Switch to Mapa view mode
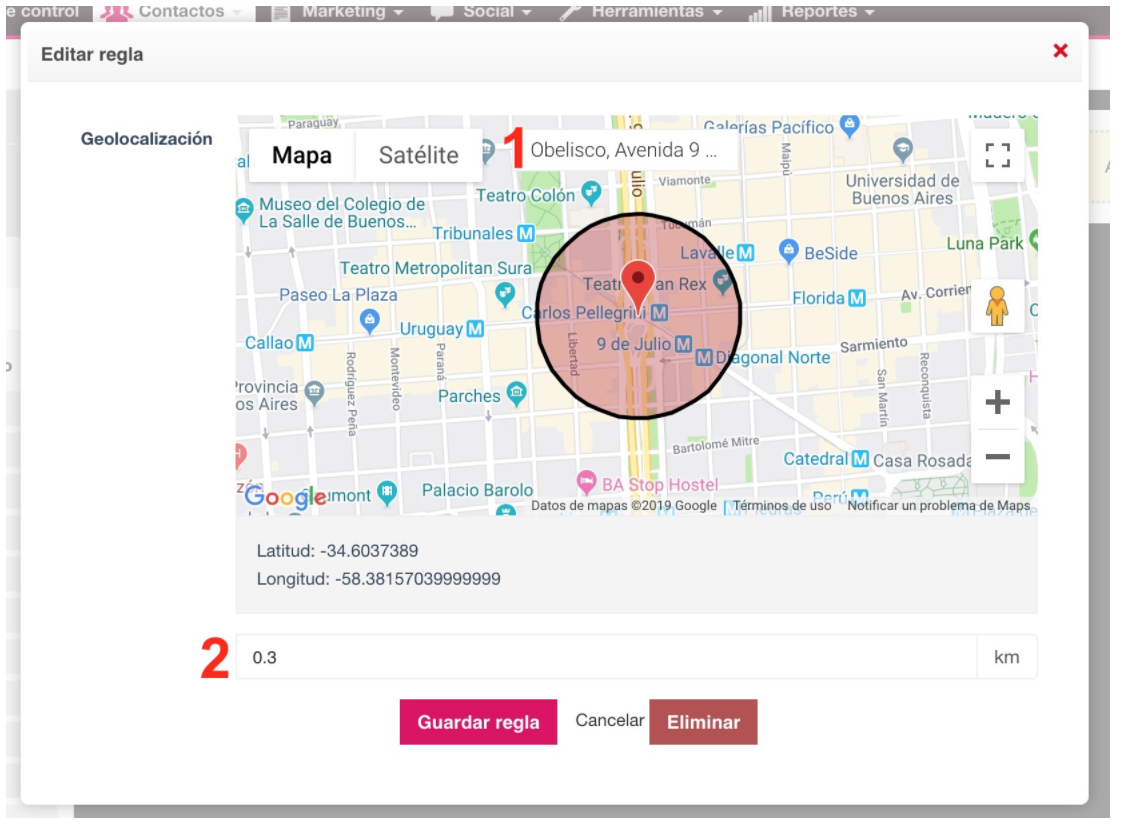 (302, 154)
